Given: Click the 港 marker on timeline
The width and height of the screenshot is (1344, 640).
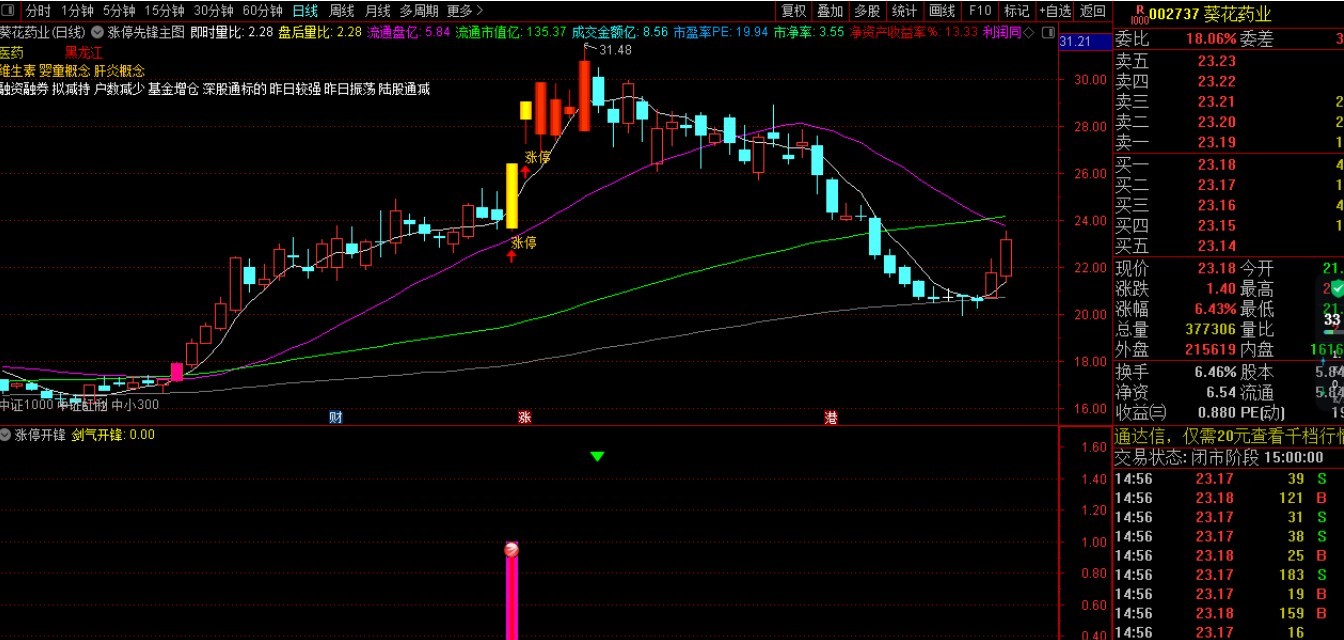Looking at the screenshot, I should click(x=830, y=417).
